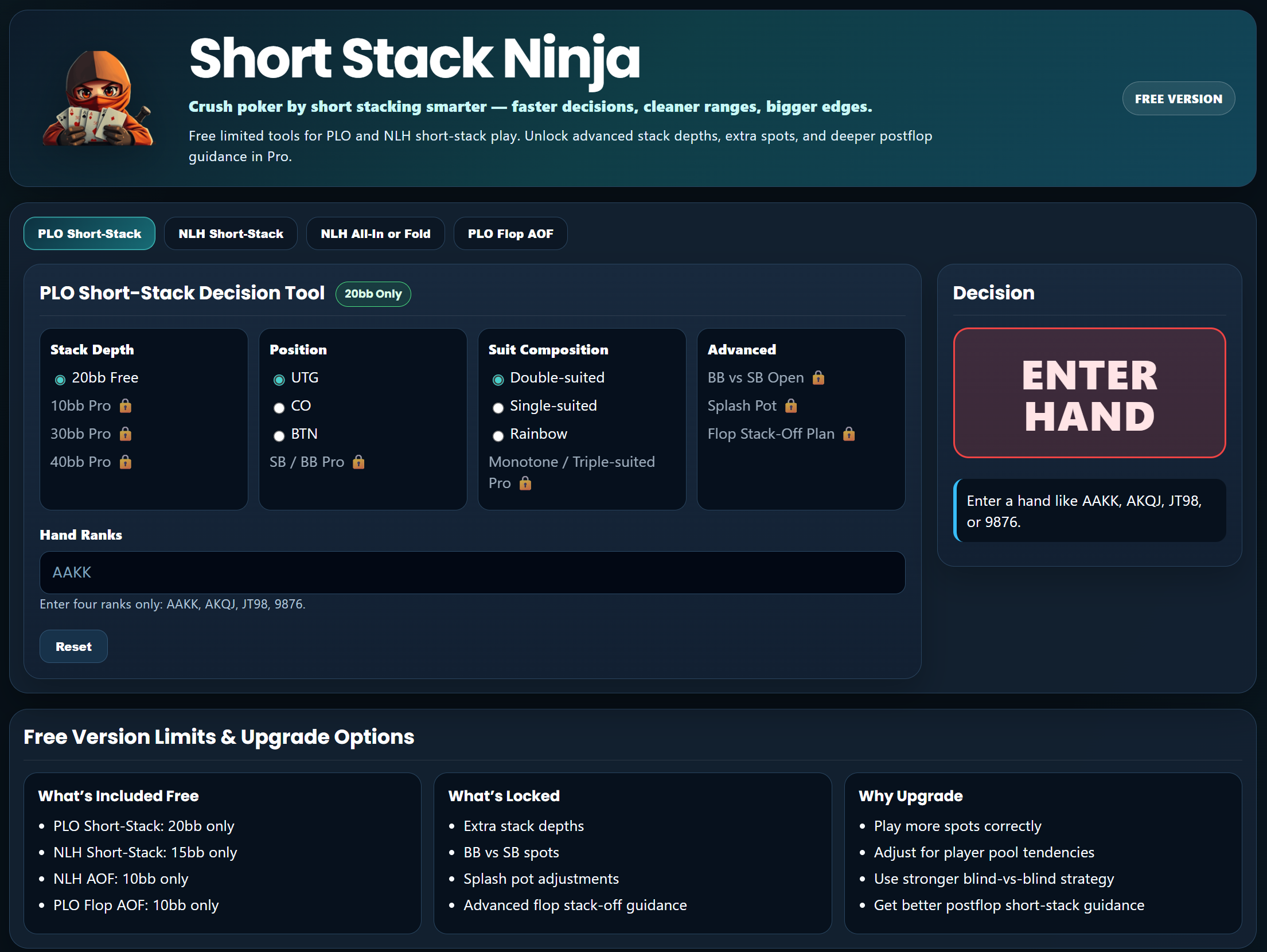Switch to the PLO Flop AOF tab
Screen dimensions: 1267x952
510,233
